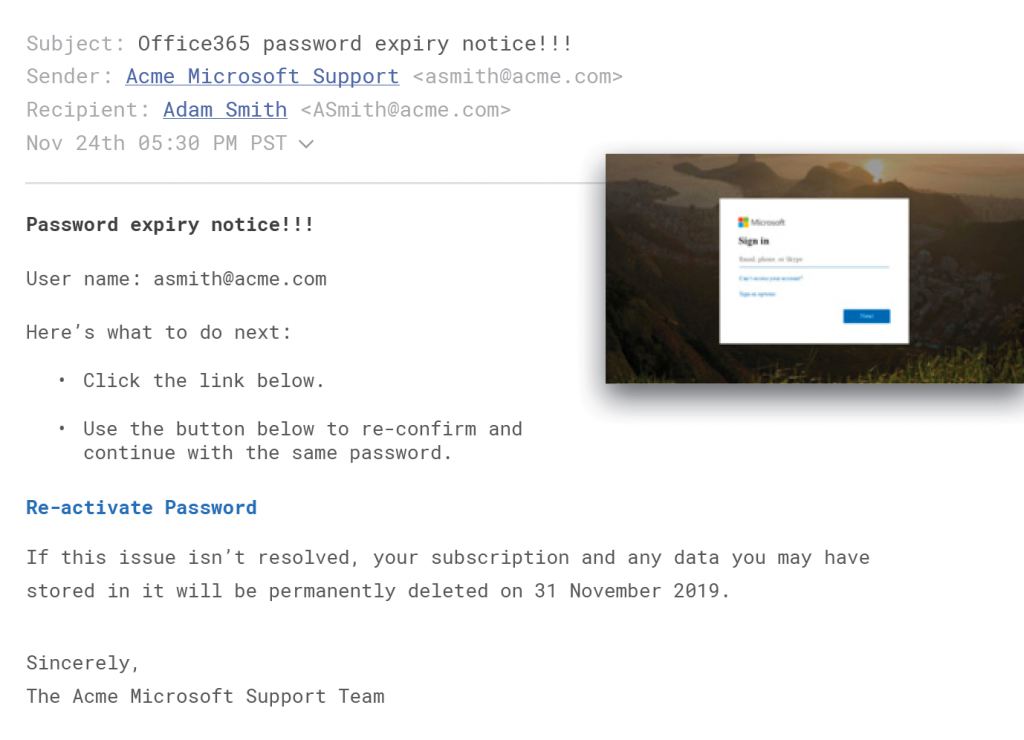The width and height of the screenshot is (1024, 740).
Task: Click the Office365 password expiry subject line
Action: pyautogui.click(x=355, y=44)
